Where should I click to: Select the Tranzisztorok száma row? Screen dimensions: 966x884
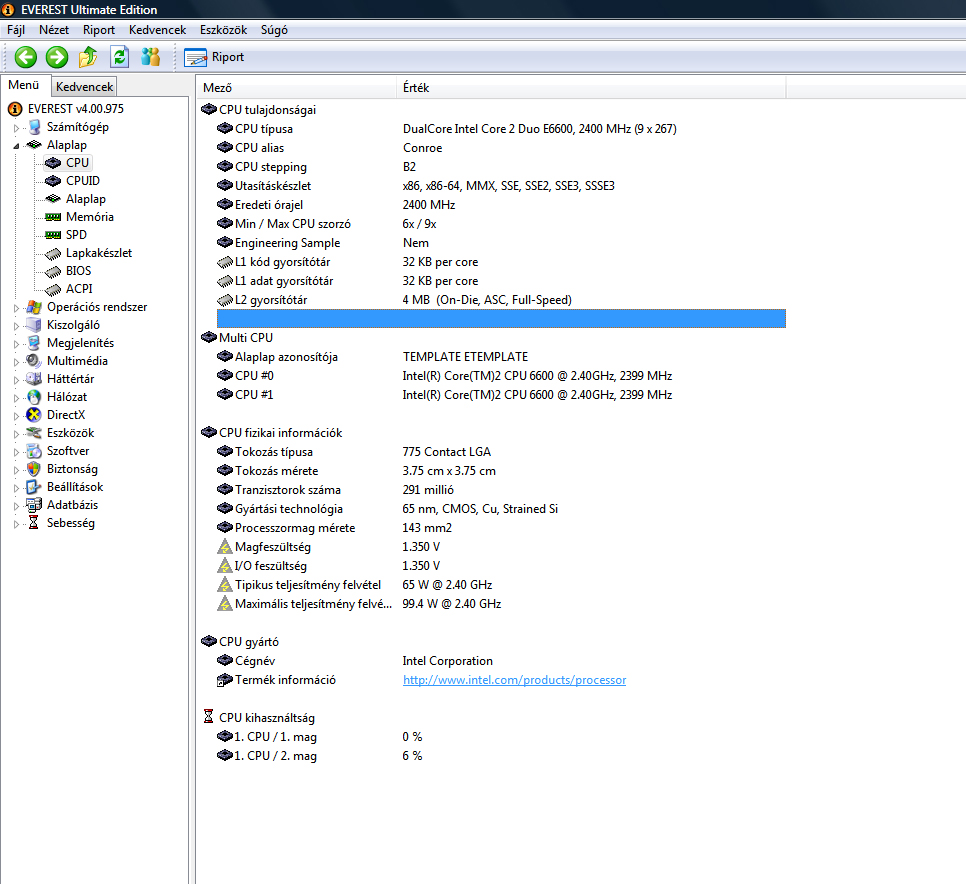click(501, 490)
